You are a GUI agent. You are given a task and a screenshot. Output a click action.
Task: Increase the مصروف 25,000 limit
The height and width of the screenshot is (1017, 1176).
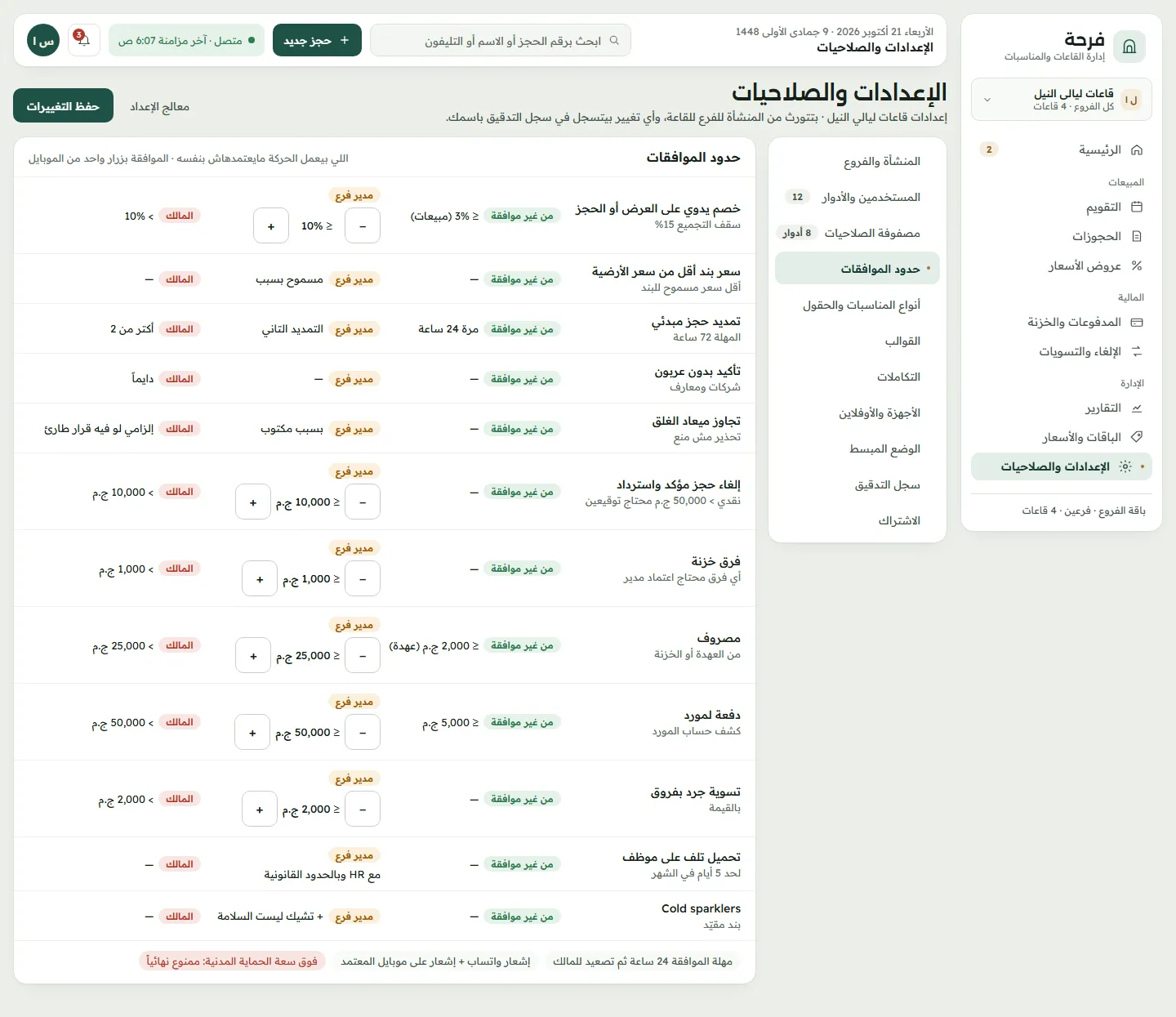pos(253,656)
